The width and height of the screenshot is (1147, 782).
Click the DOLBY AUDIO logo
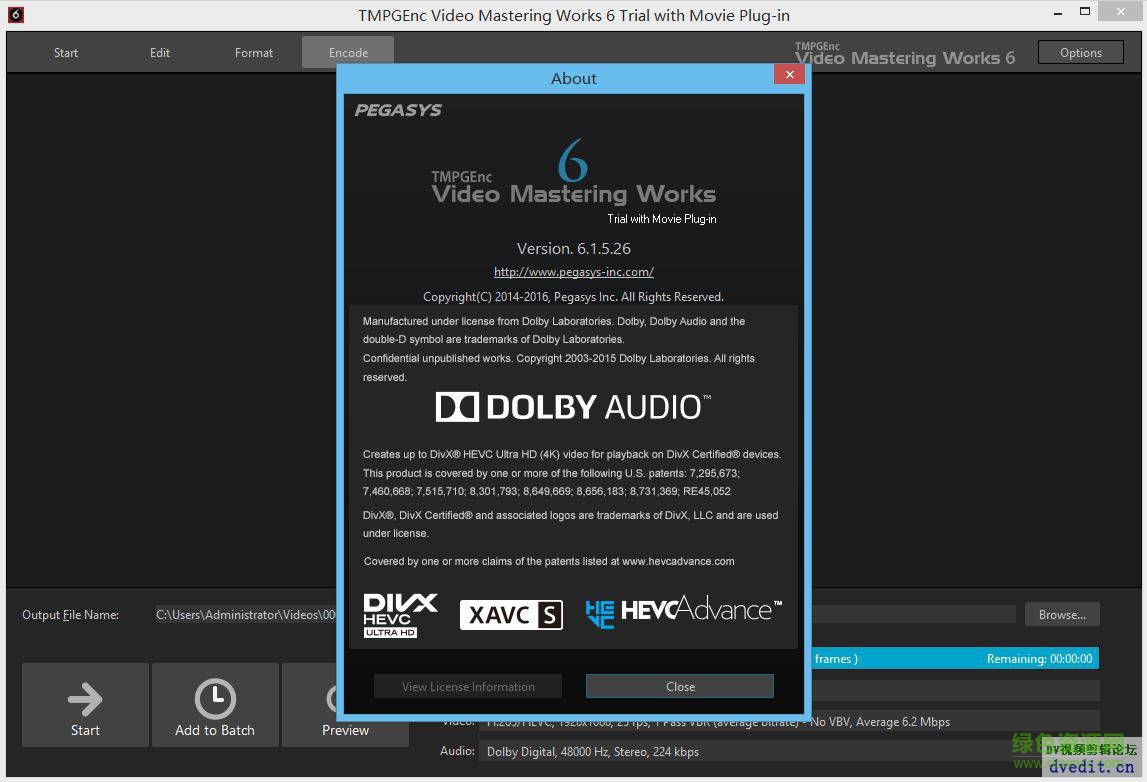(573, 406)
